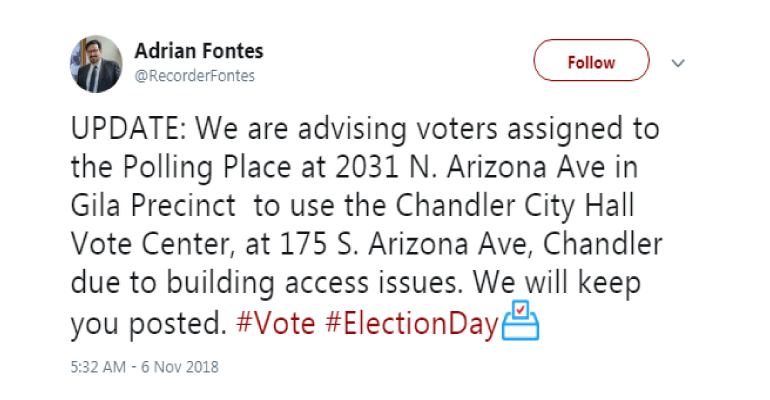Click the ballot box emoji icon

pos(519,322)
